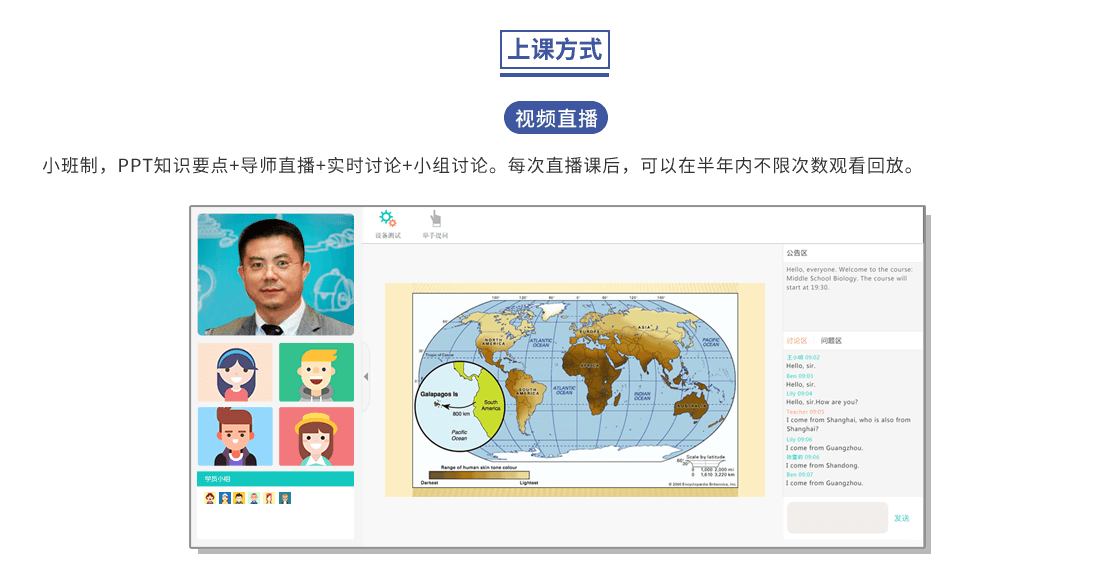Click the first small avatar under 学员小组

(x=210, y=498)
